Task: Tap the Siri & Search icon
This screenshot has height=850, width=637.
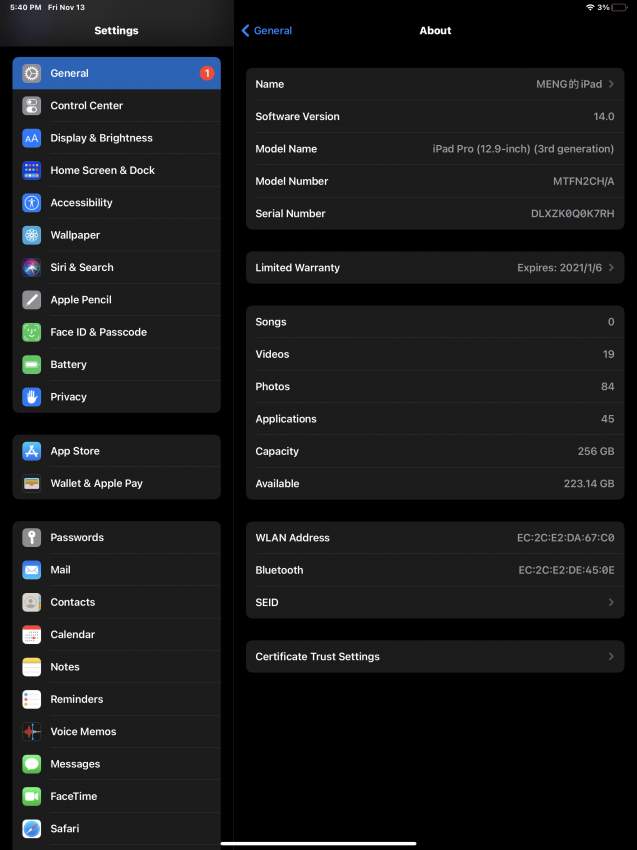Action: (x=31, y=267)
